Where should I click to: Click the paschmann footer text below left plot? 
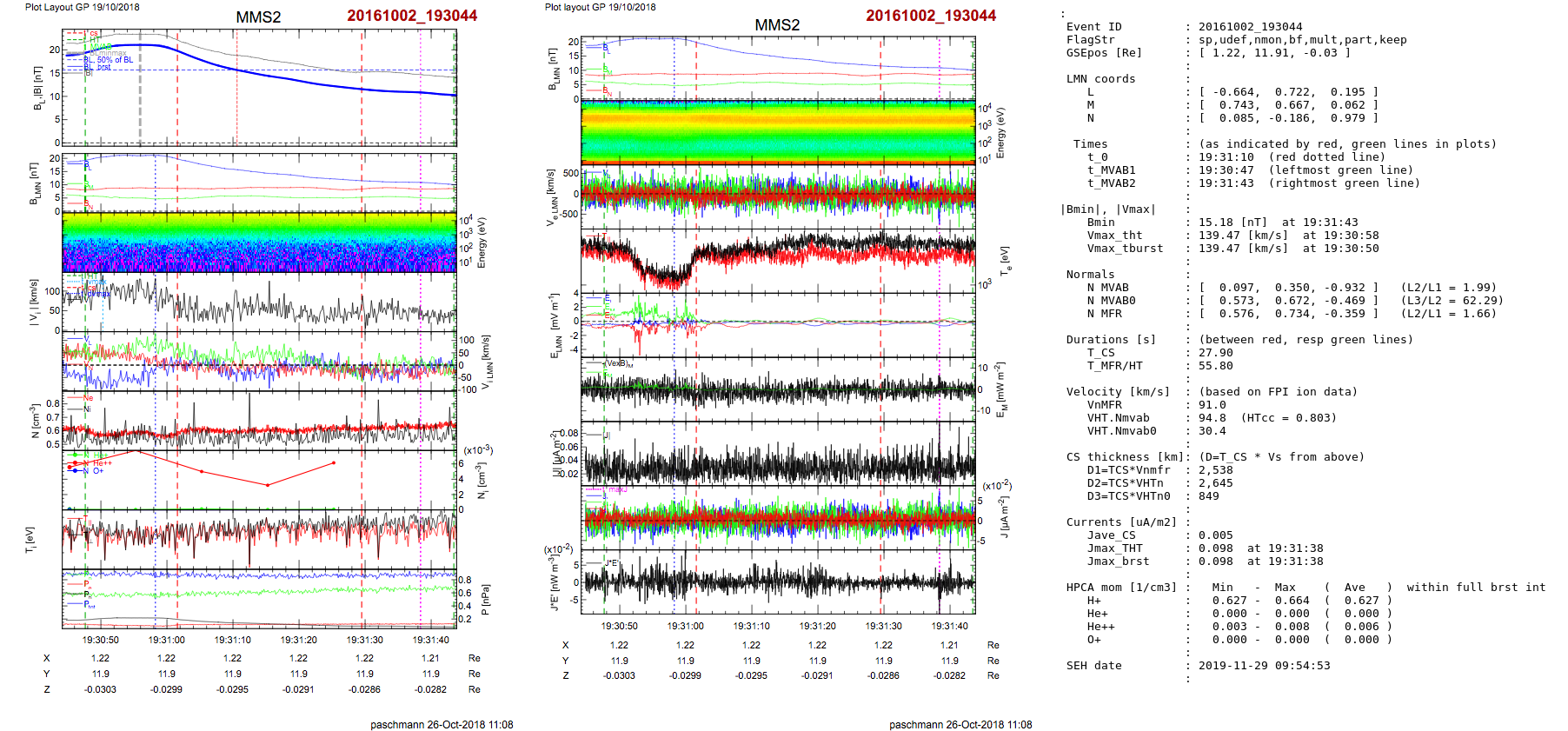[x=442, y=724]
